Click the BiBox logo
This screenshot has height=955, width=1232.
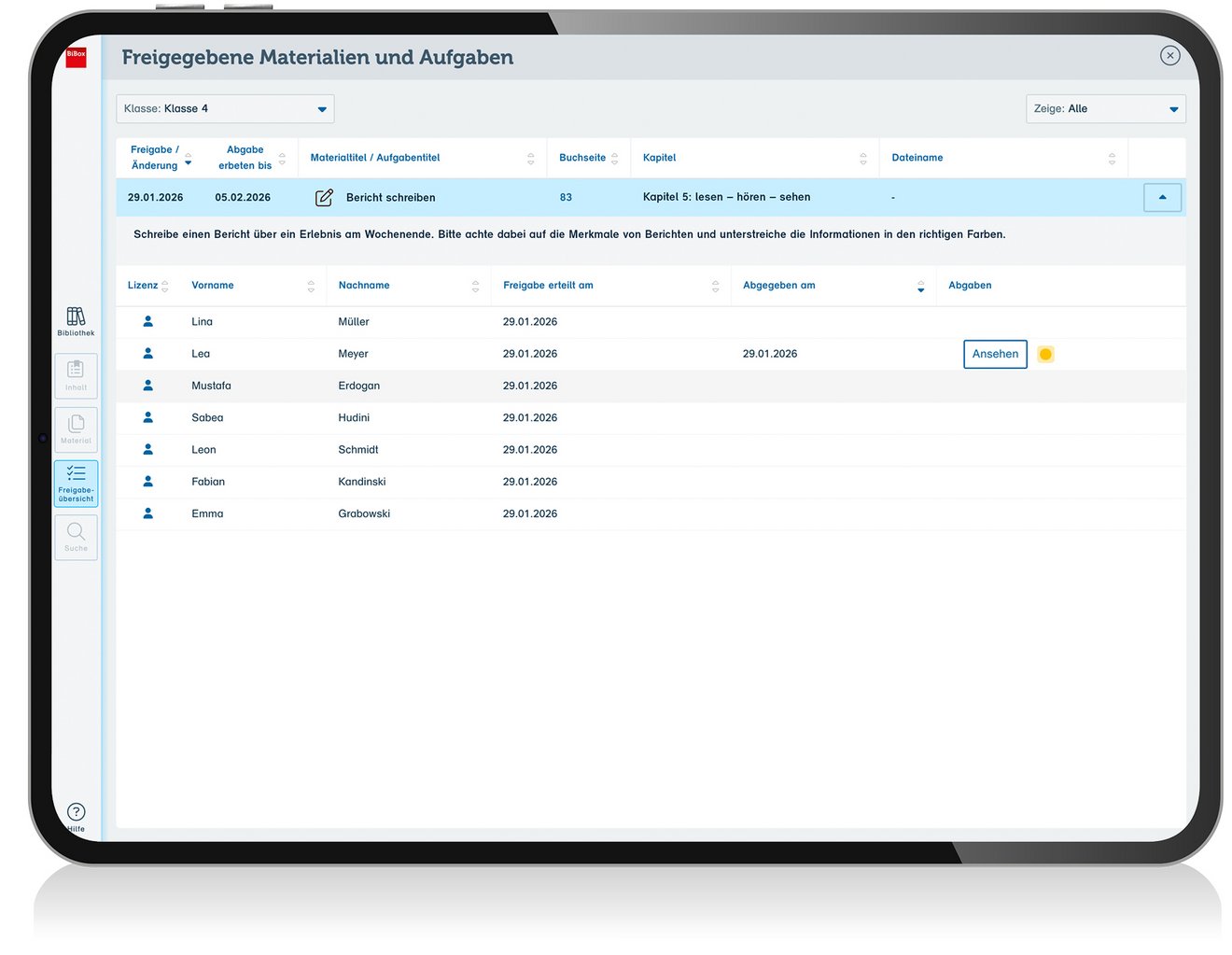click(76, 57)
